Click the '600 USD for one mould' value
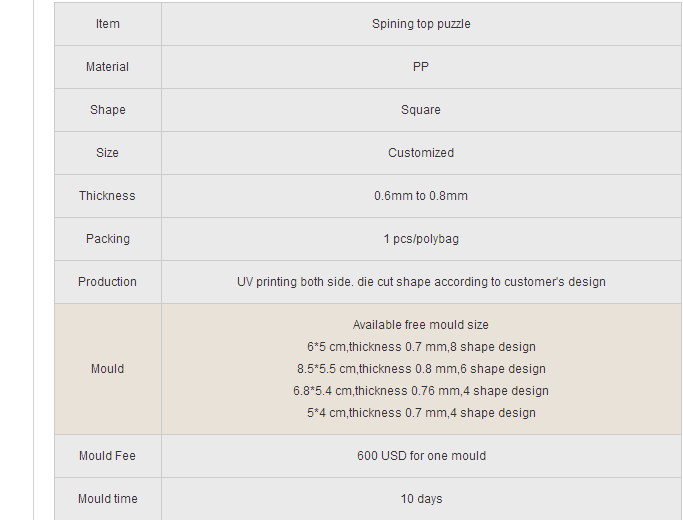The image size is (683, 520). [421, 456]
